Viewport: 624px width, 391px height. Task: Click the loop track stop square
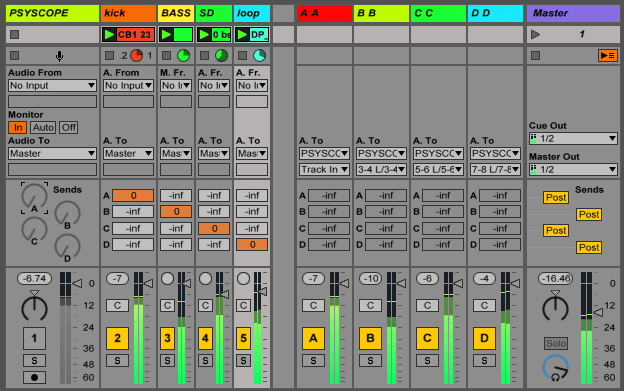tap(242, 55)
